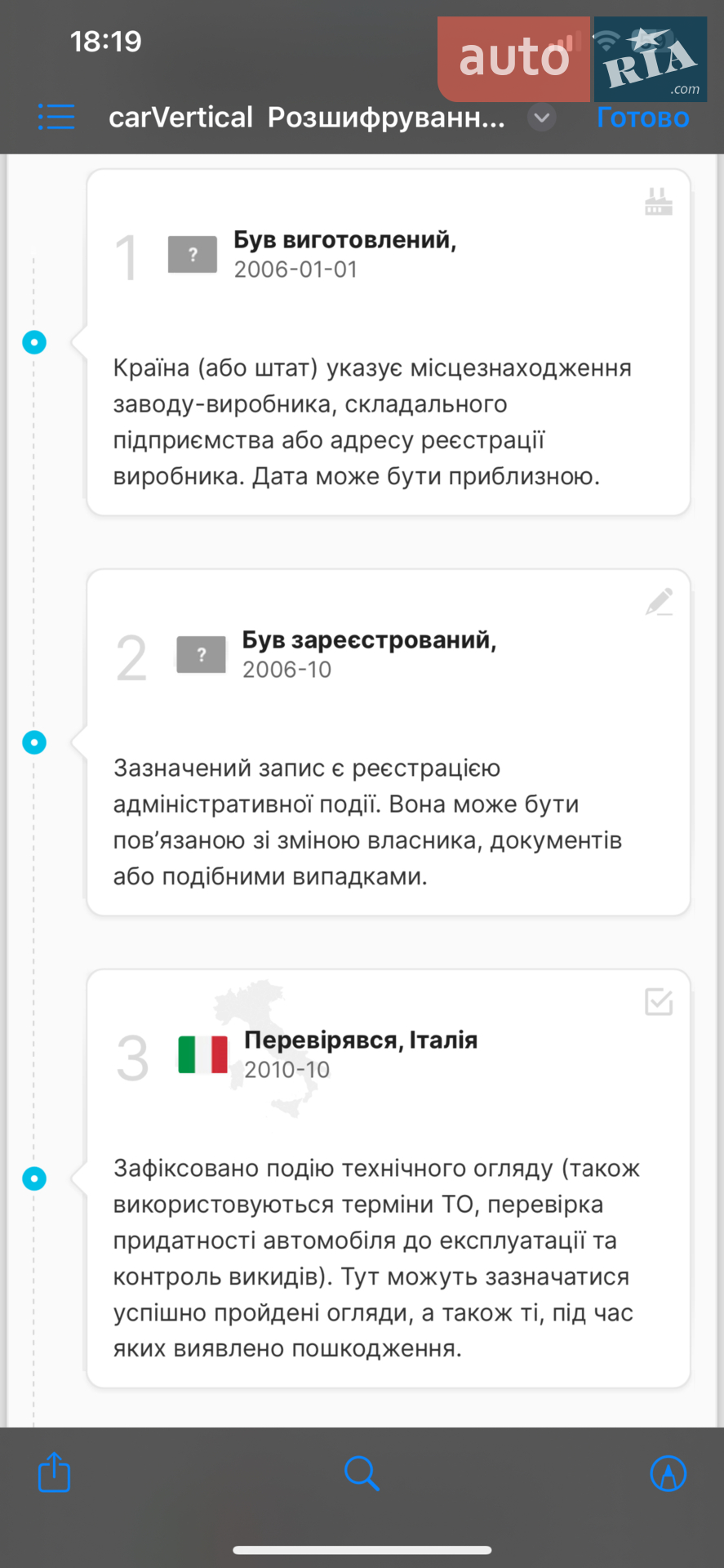Open the 'Перевірявся, Італія' event heading

(361, 1040)
